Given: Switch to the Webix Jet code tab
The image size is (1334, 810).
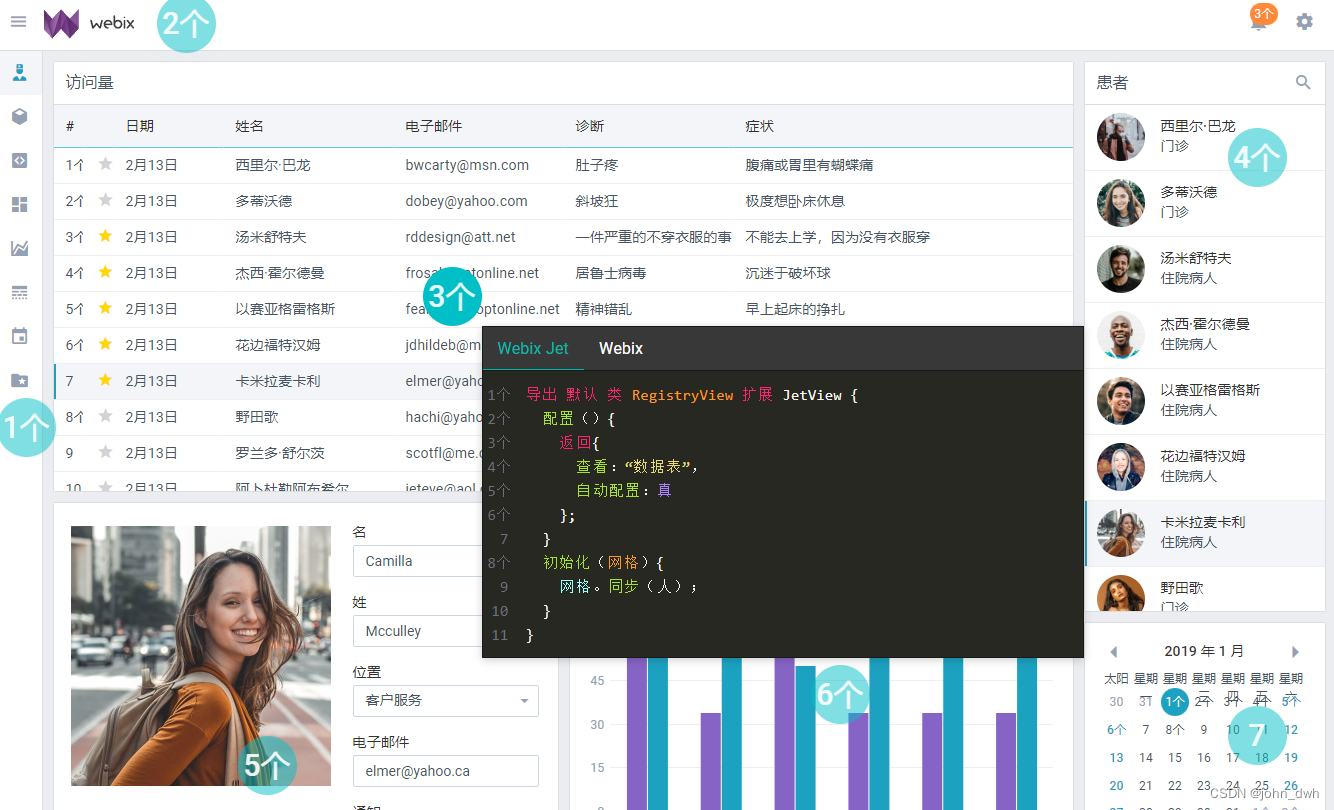Looking at the screenshot, I should coord(533,348).
